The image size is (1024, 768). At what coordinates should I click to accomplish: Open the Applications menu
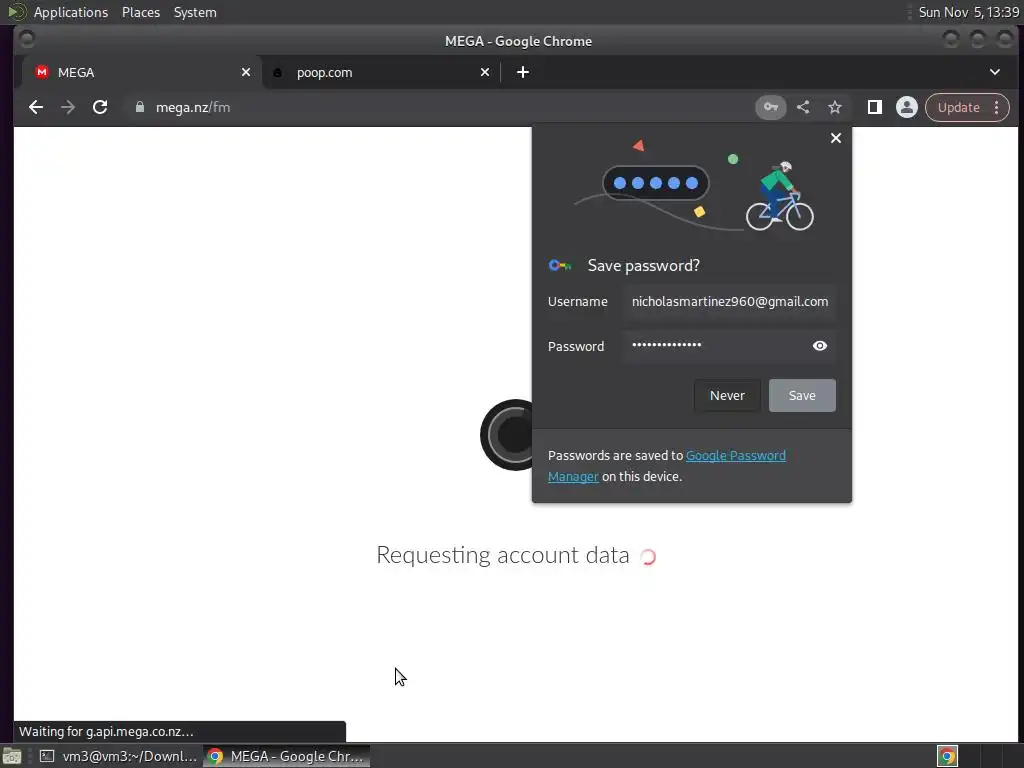[71, 12]
